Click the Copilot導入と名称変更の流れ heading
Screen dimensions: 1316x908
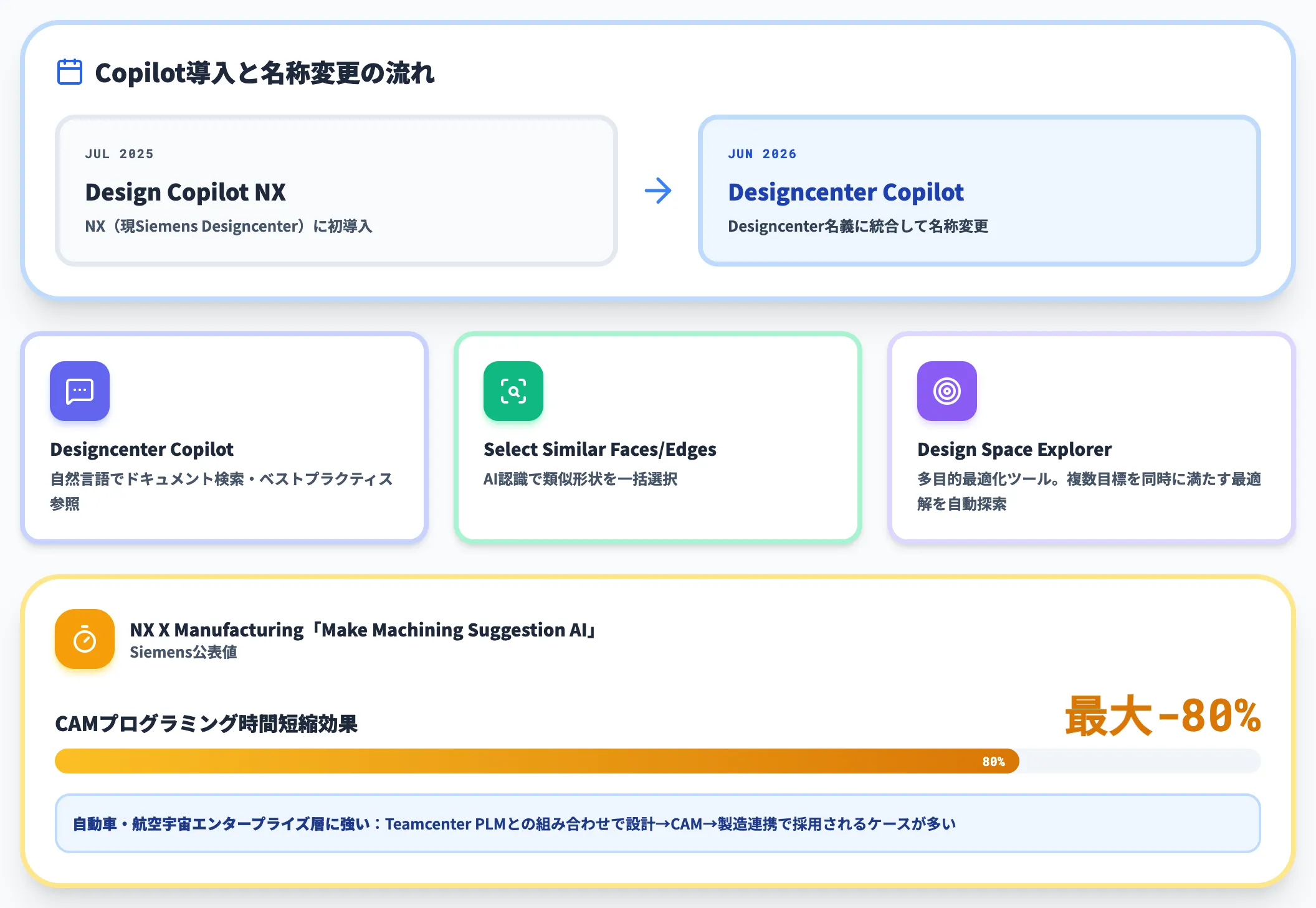click(265, 73)
